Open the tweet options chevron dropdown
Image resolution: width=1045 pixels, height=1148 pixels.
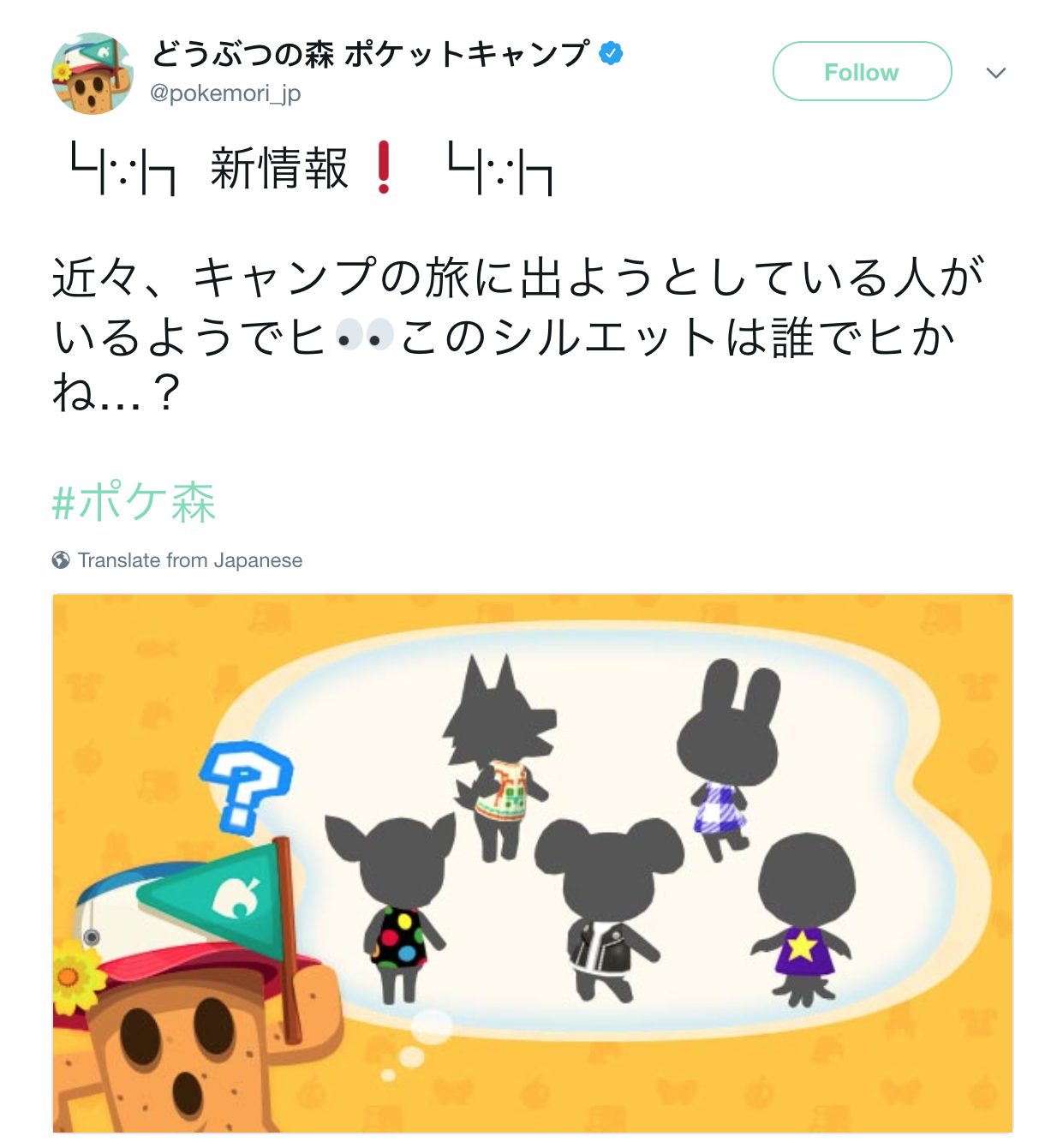pos(995,73)
